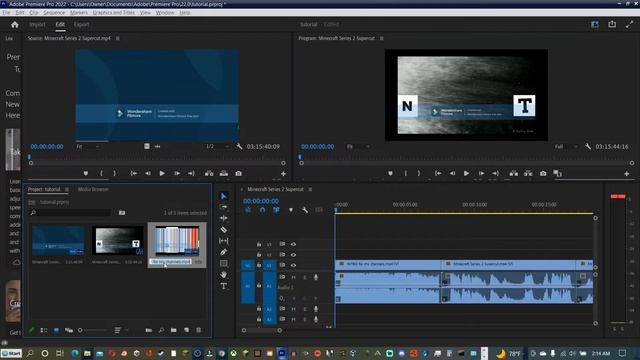Maximize video output full screen icon

pos(629,24)
